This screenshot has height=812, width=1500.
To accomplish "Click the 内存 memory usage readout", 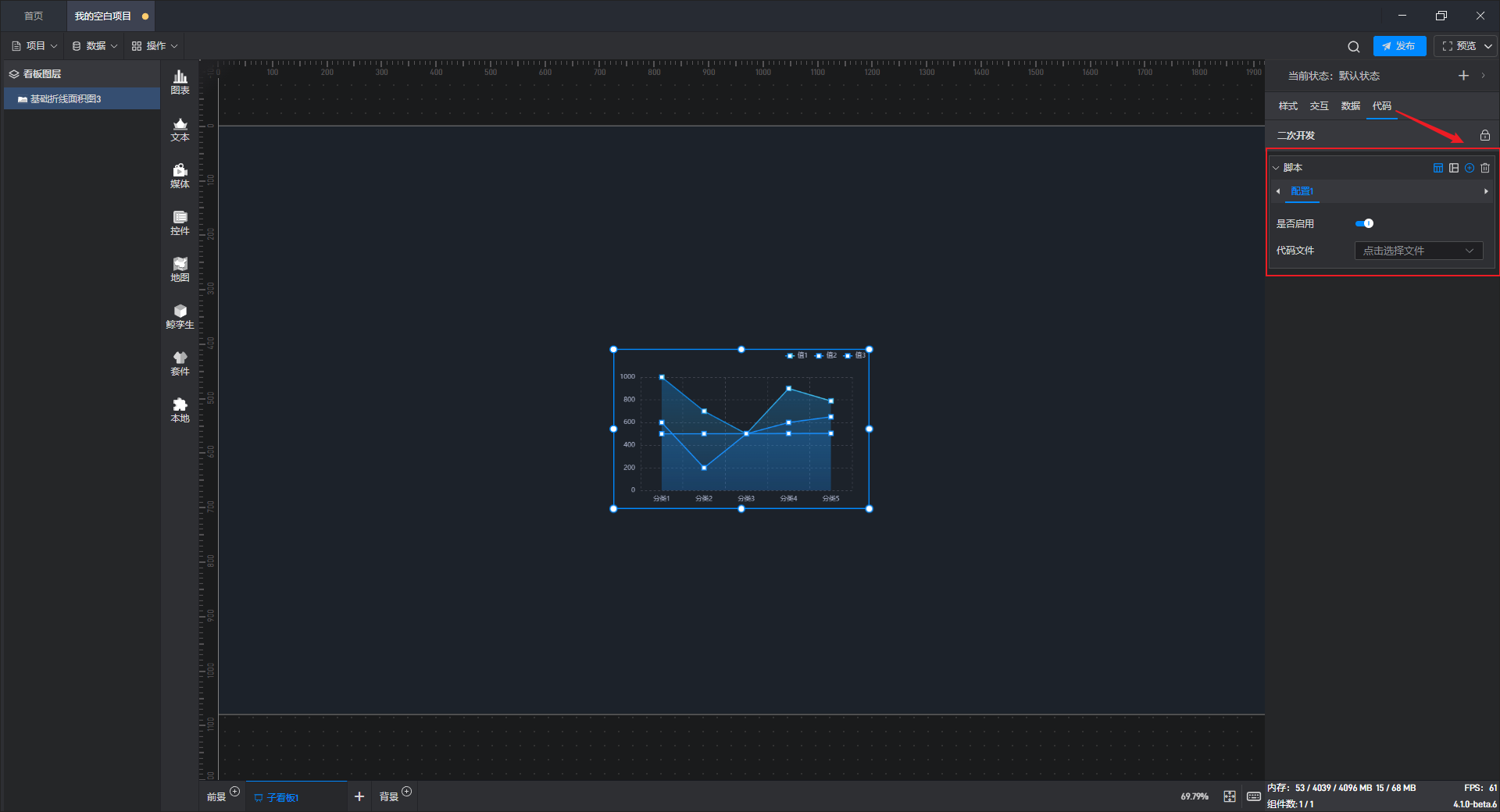I will click(x=1341, y=788).
